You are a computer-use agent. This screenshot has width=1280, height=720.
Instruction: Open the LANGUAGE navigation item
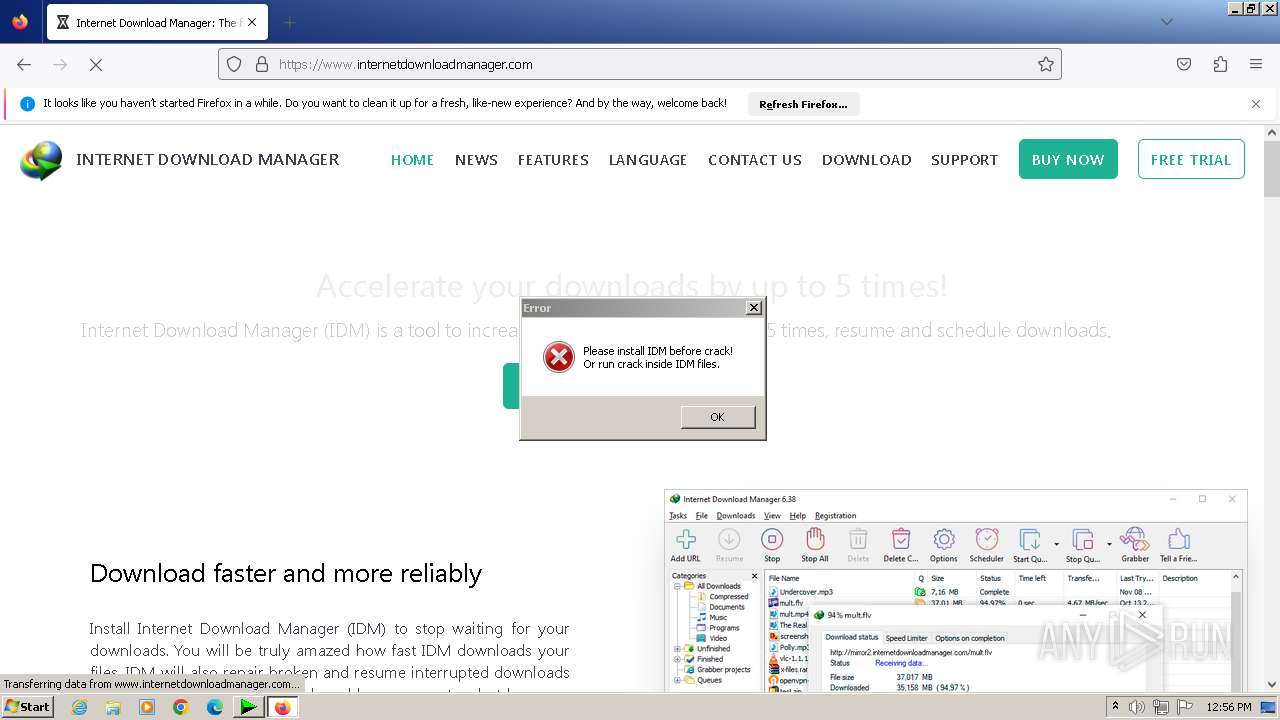pos(648,160)
